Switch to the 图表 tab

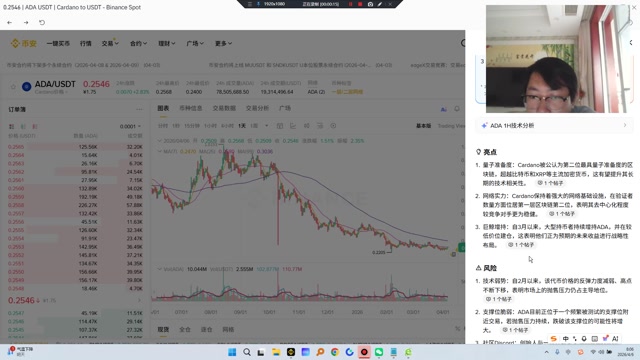click(x=163, y=108)
